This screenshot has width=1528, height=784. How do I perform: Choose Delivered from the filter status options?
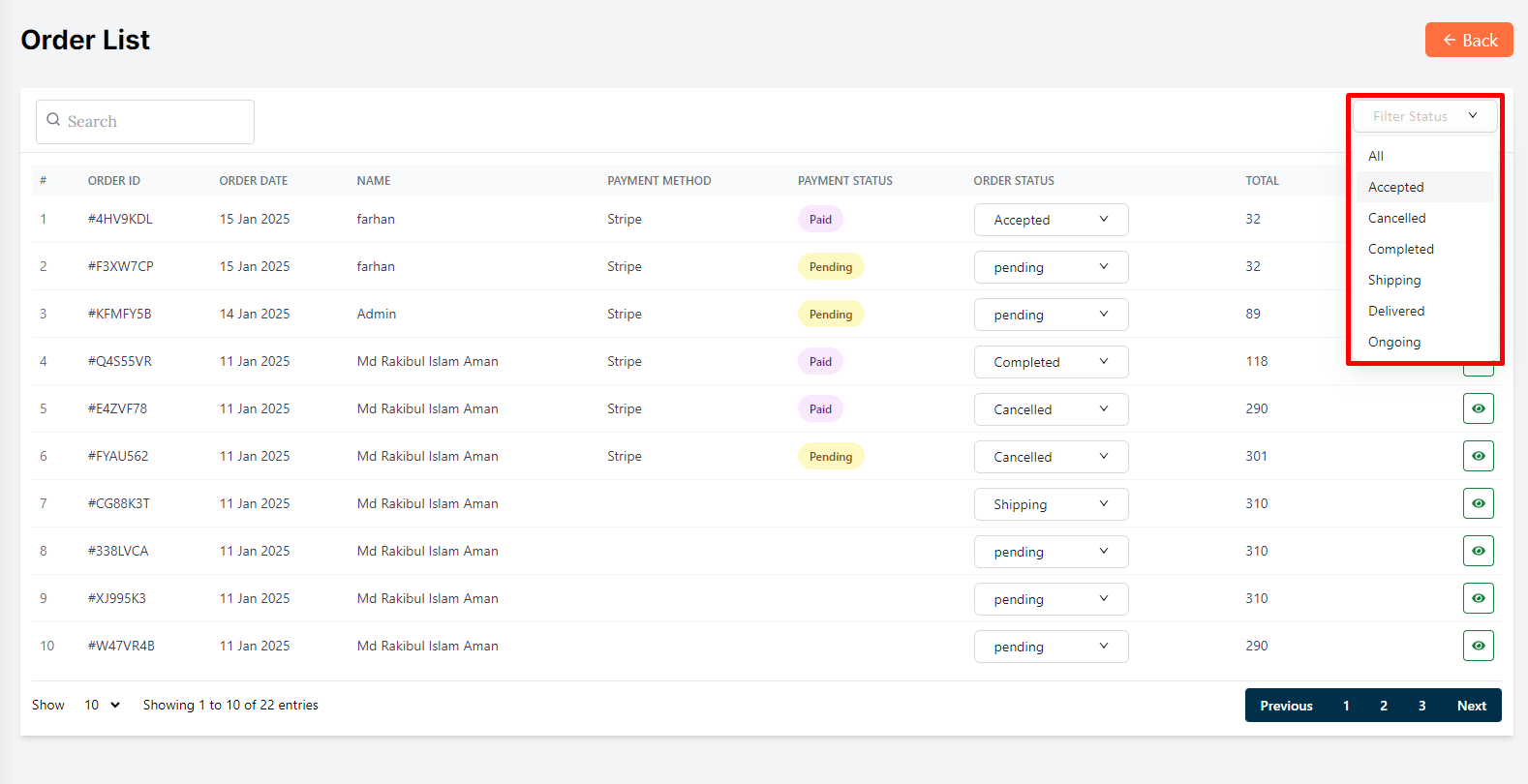click(x=1395, y=311)
